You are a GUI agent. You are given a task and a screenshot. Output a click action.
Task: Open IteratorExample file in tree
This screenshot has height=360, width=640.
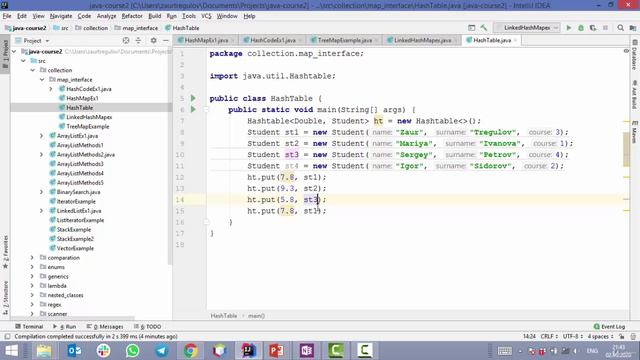tap(76, 202)
